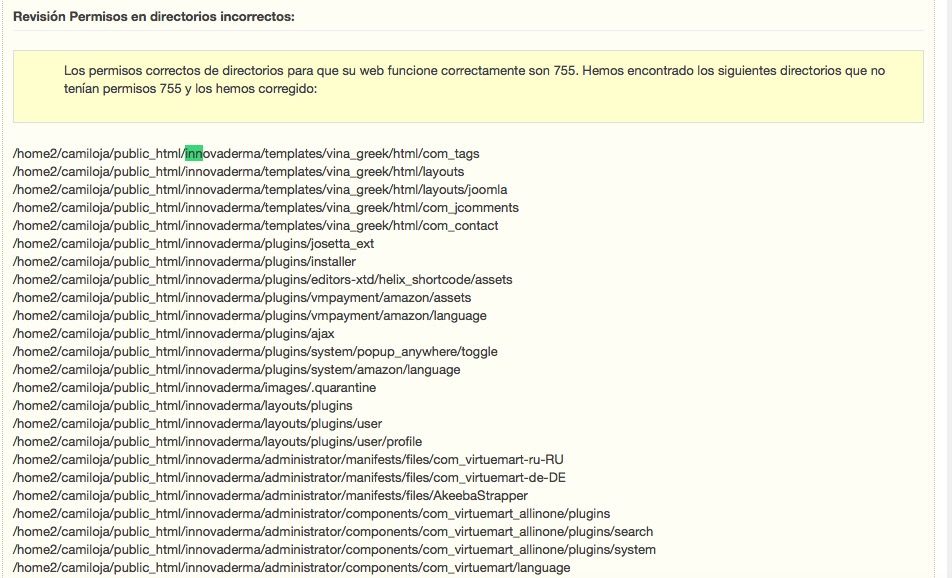The height and width of the screenshot is (578, 952).
Task: Click the popup_anywhere/toggle path line
Action: pos(255,352)
